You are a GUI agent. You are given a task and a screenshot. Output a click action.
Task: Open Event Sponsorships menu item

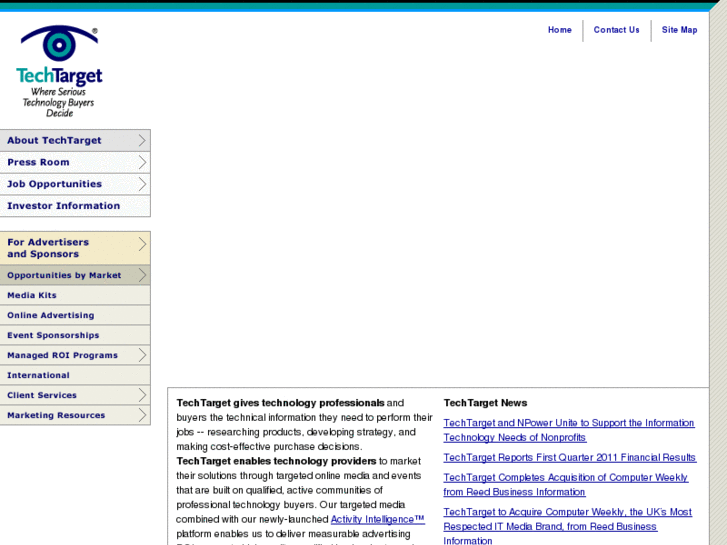point(75,335)
